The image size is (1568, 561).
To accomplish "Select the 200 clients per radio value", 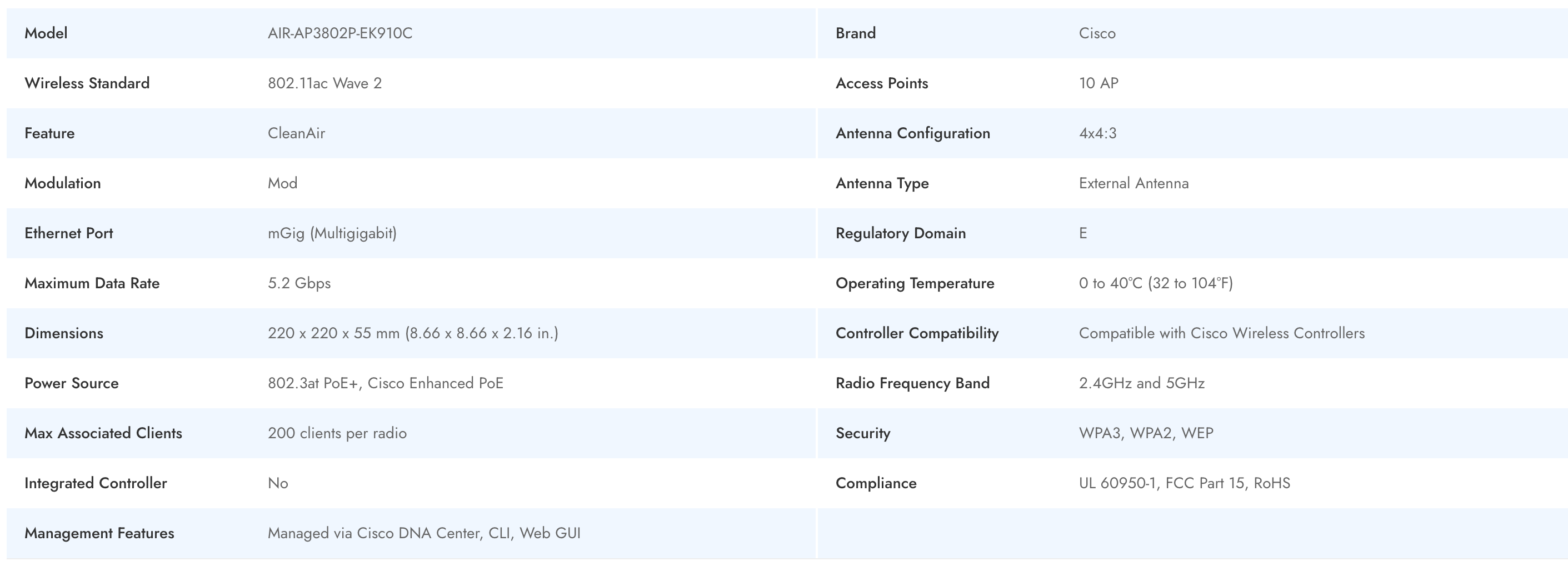I will 337,433.
